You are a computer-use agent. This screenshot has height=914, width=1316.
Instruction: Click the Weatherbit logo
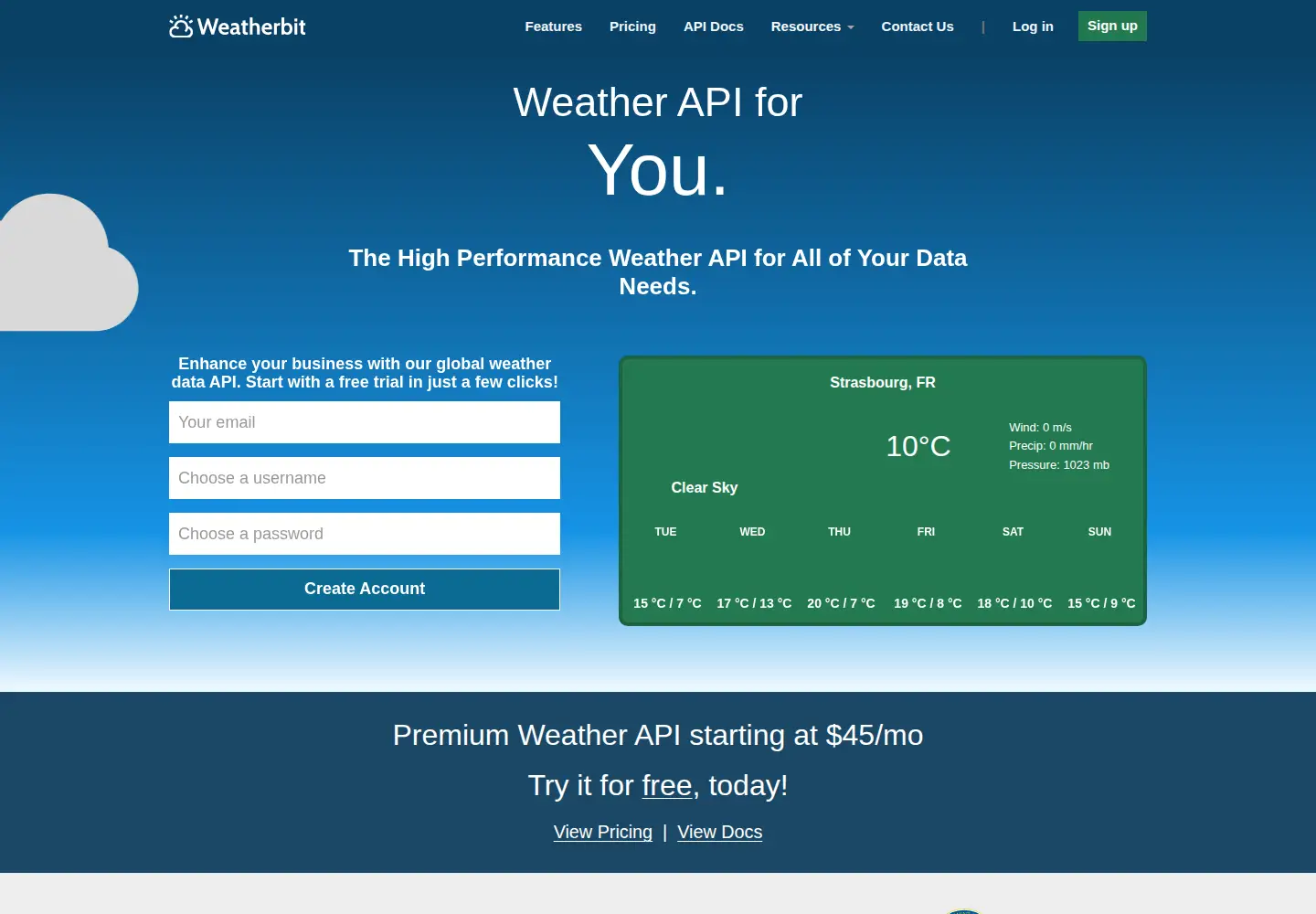click(x=238, y=27)
